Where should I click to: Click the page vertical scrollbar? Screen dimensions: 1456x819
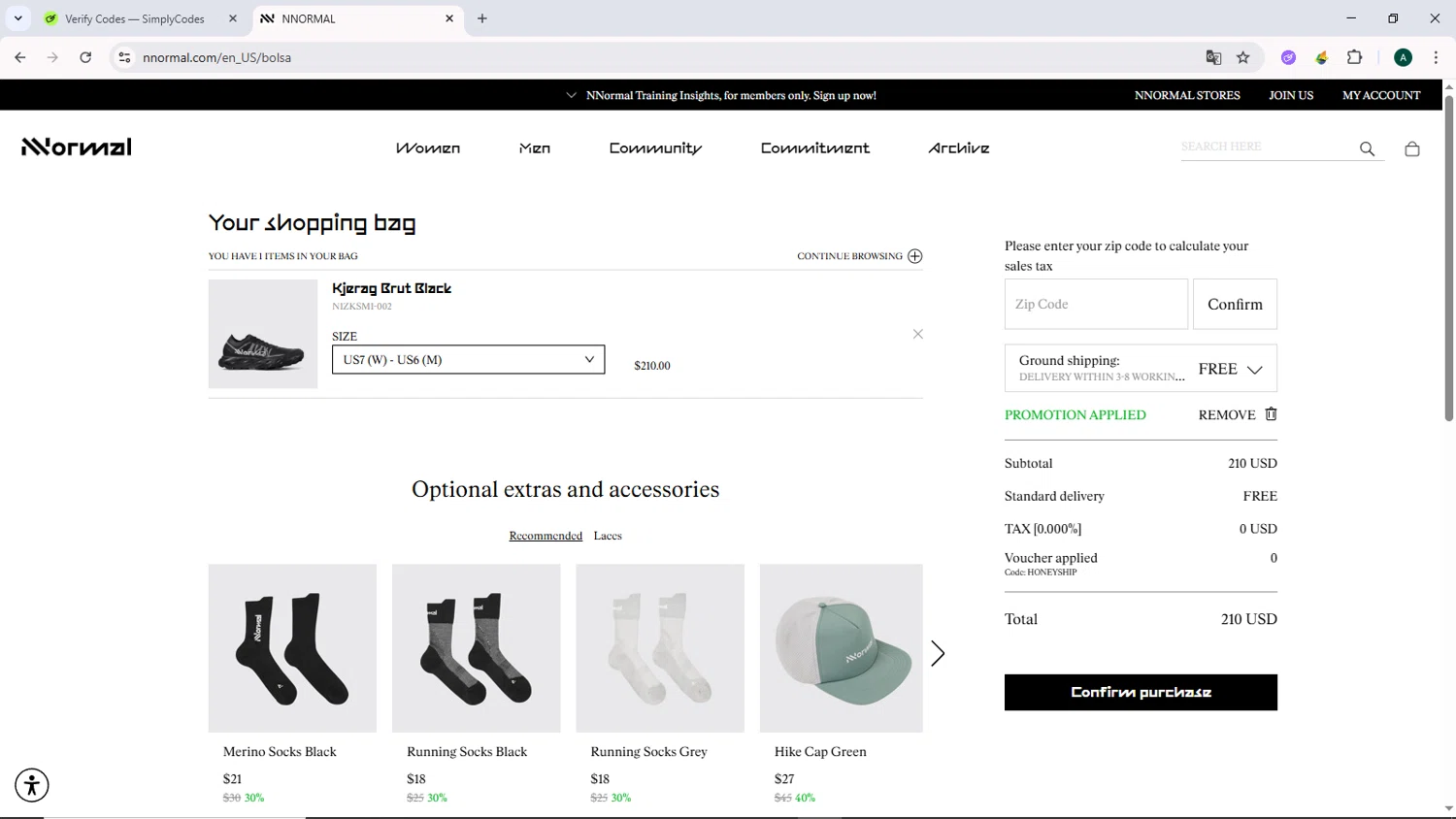pyautogui.click(x=1449, y=257)
